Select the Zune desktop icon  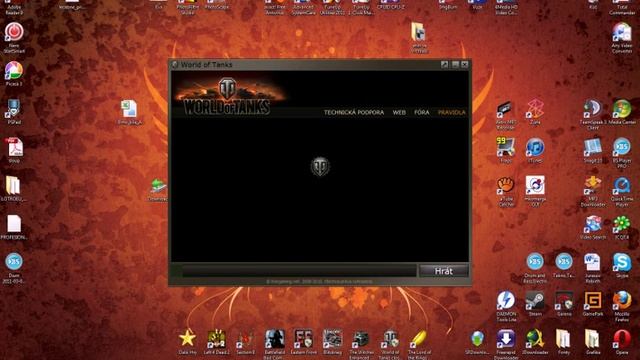point(535,109)
